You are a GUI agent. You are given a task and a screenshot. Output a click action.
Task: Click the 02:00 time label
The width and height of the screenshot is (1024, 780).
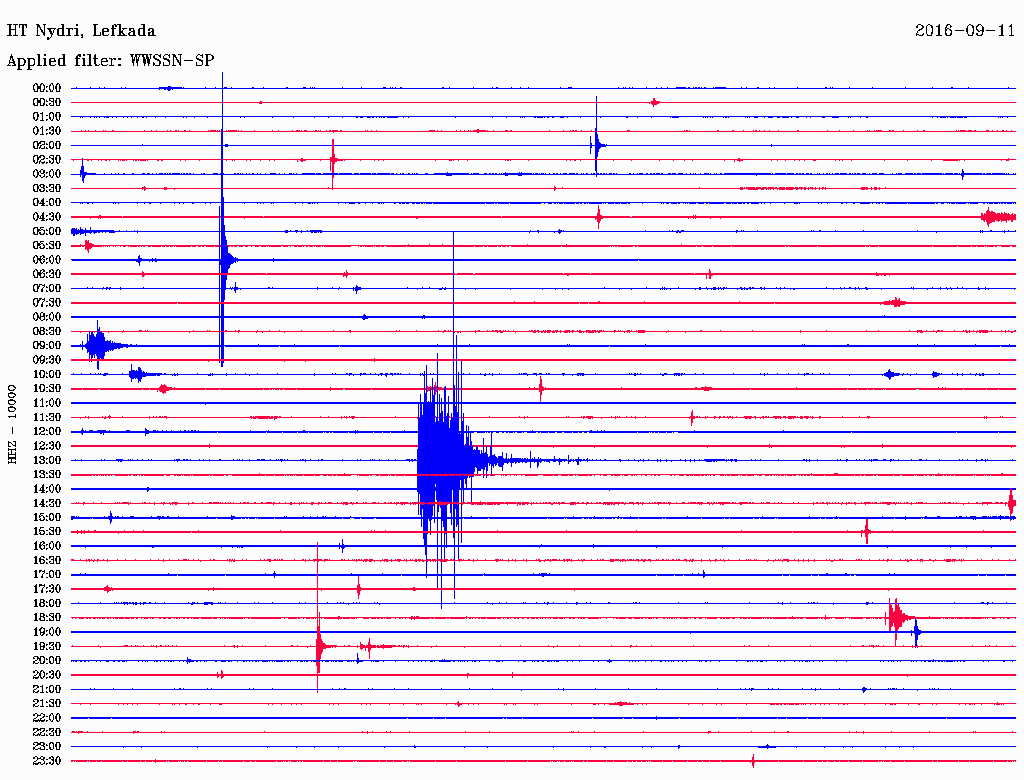[x=47, y=146]
